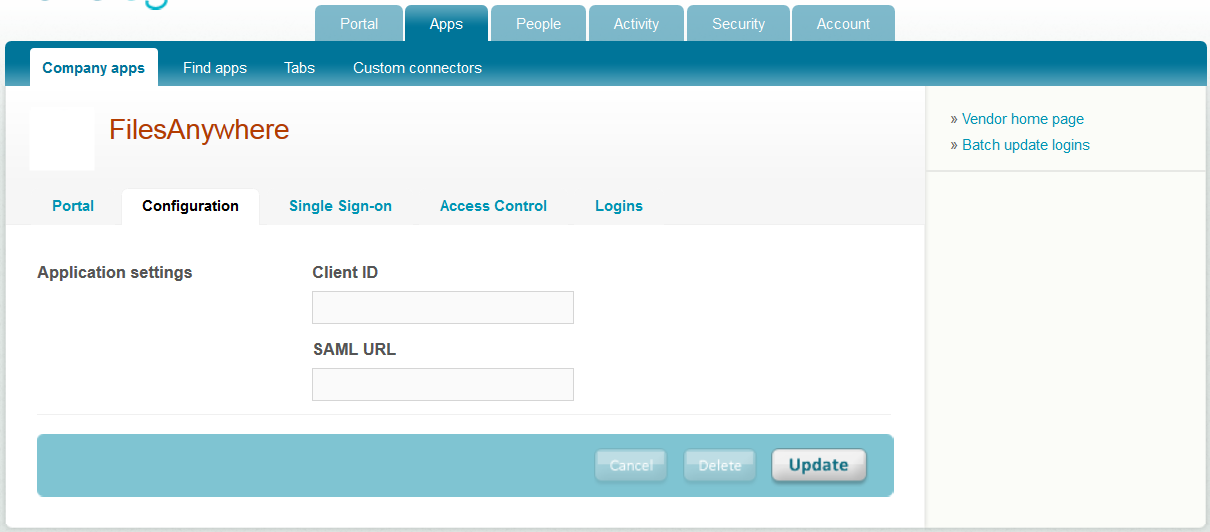Click the Client ID label

[345, 272]
